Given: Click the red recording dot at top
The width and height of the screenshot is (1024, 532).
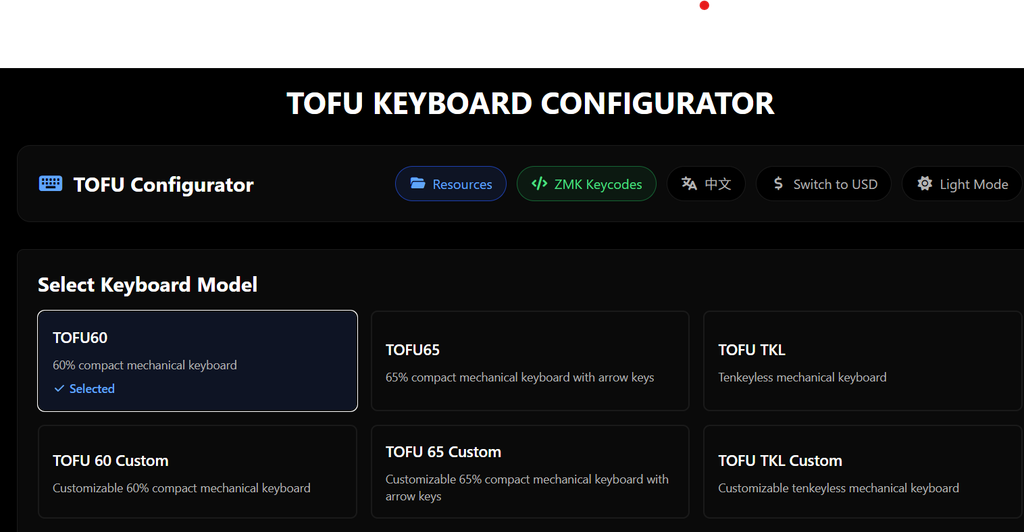Looking at the screenshot, I should point(704,6).
